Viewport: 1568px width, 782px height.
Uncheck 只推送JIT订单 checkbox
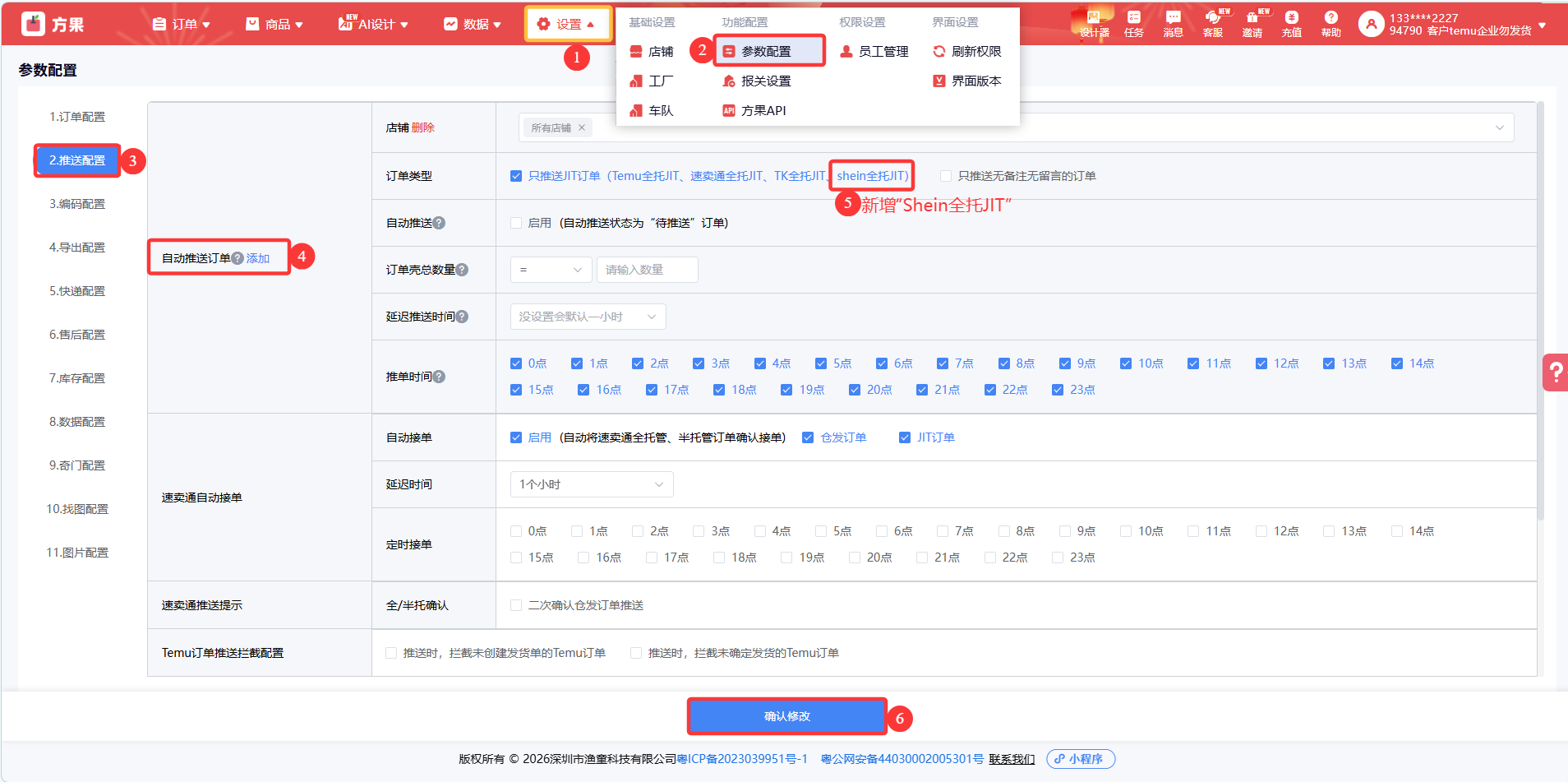coord(516,176)
